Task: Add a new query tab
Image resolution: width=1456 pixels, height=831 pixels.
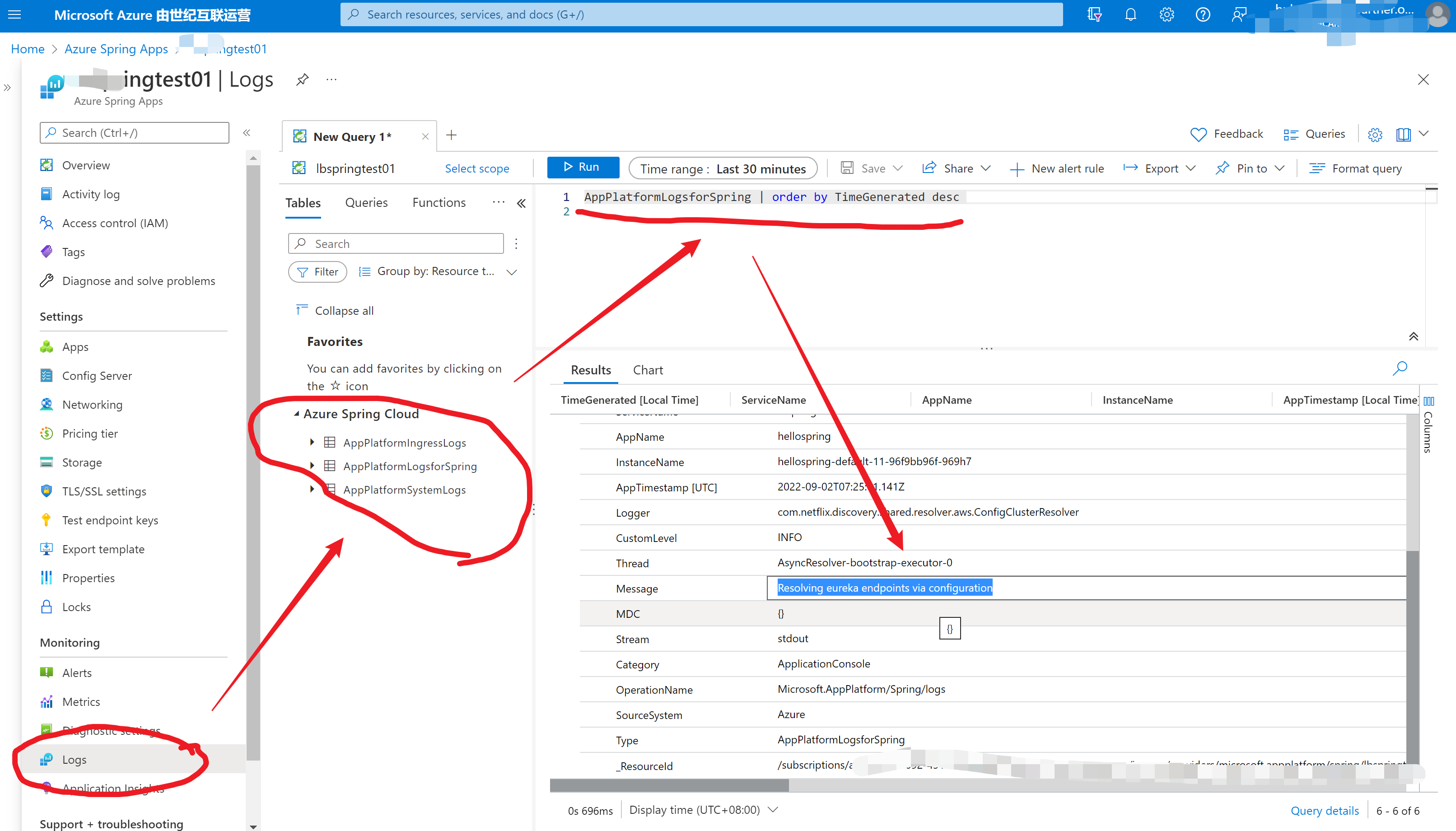Action: [451, 135]
